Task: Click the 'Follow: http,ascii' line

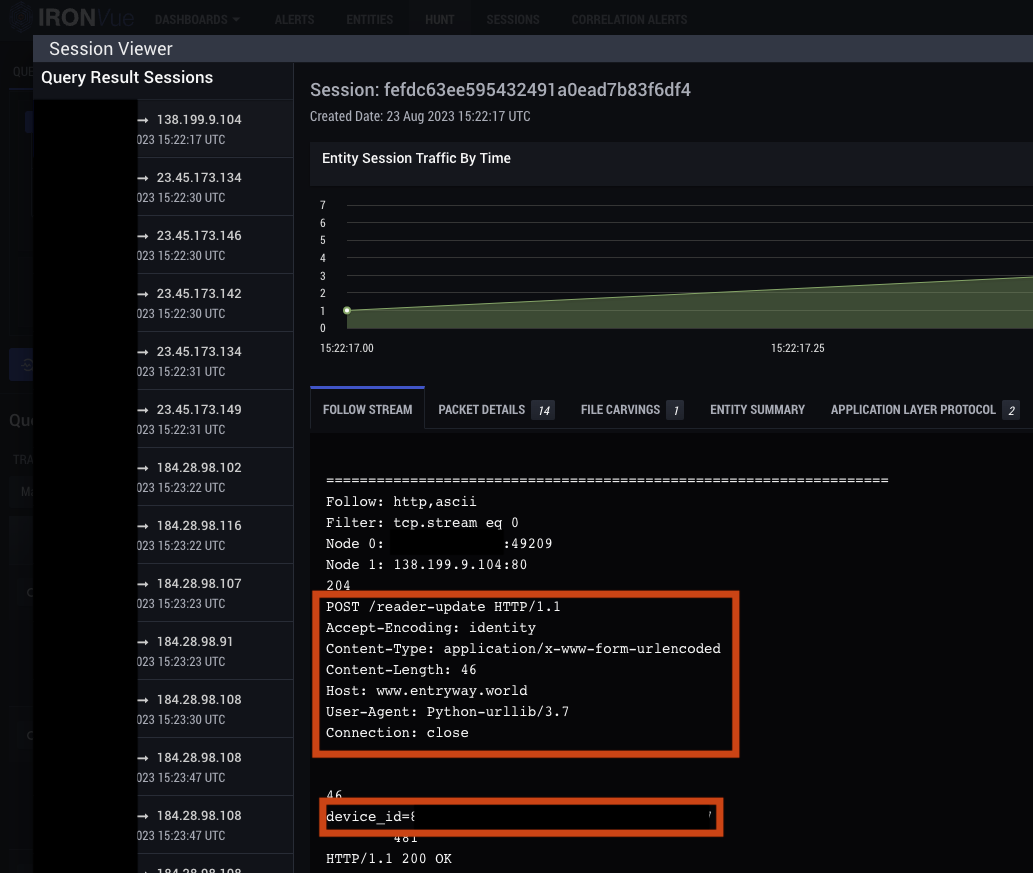Action: (x=401, y=501)
